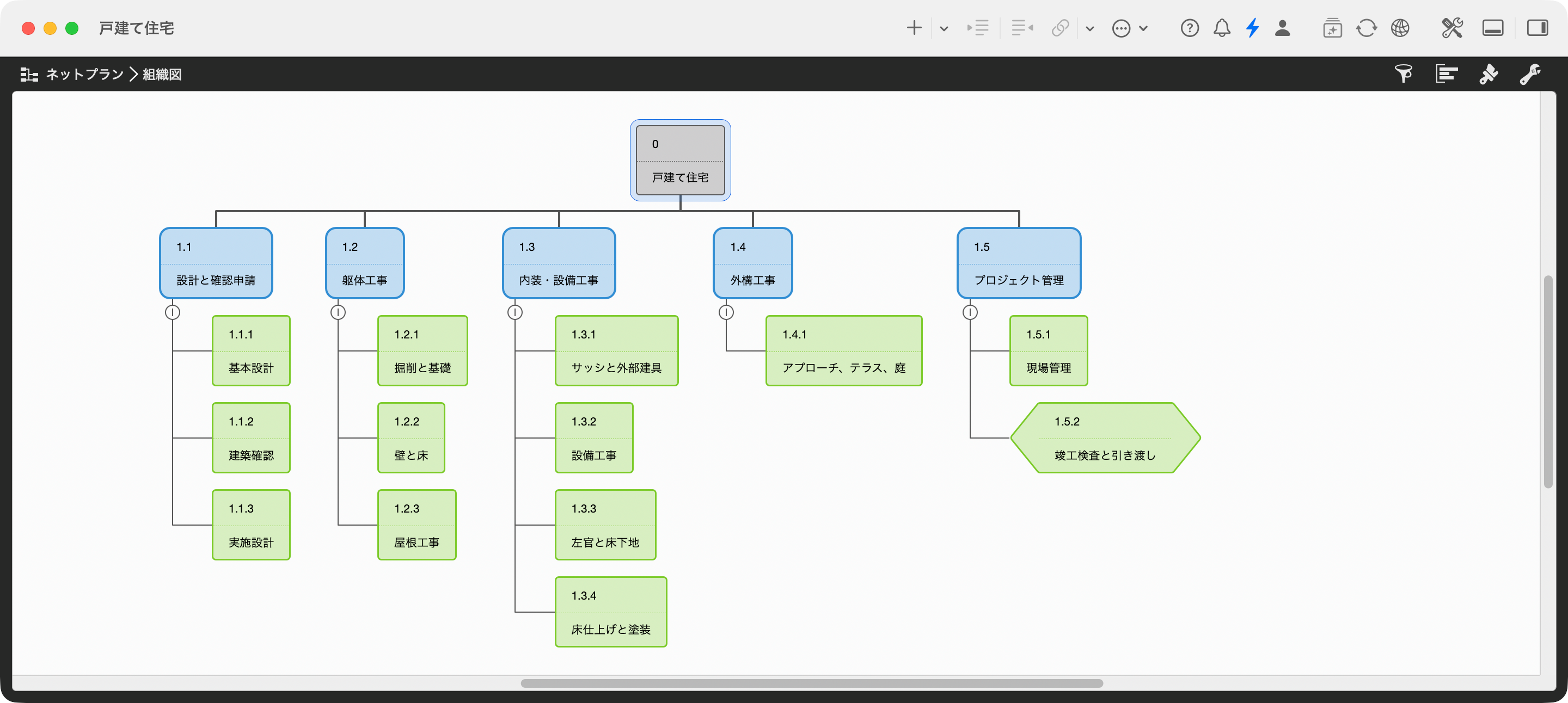Click the filter funnel icon
This screenshot has height=703, width=1568.
(x=1403, y=74)
